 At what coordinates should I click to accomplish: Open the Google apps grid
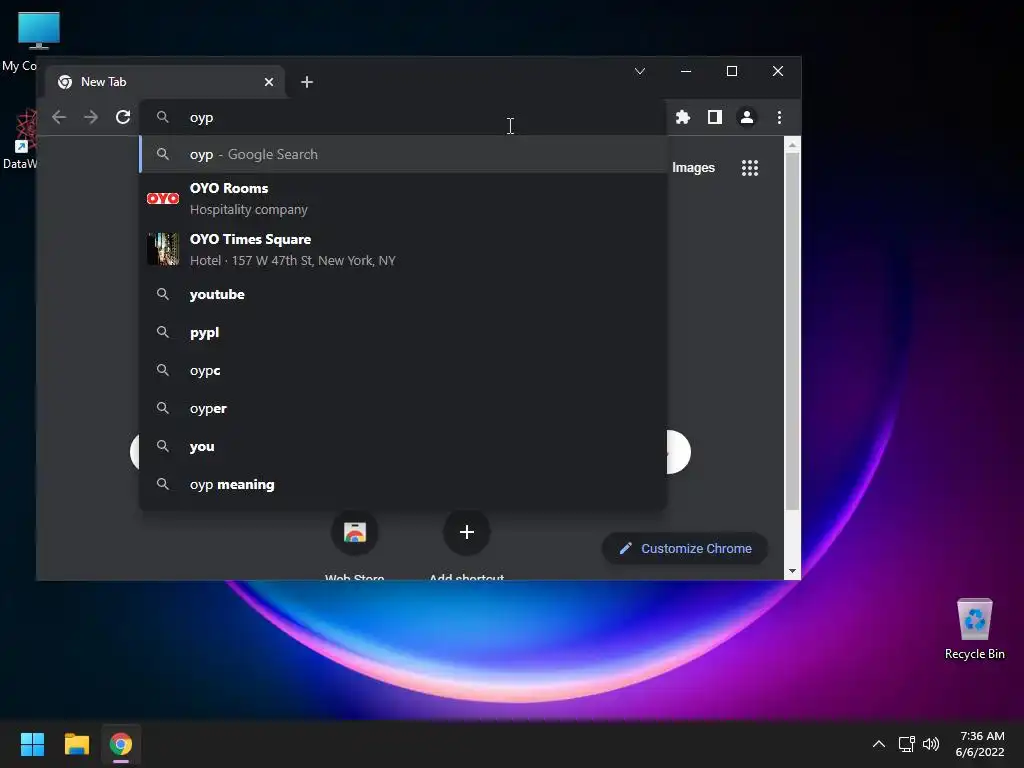tap(750, 168)
